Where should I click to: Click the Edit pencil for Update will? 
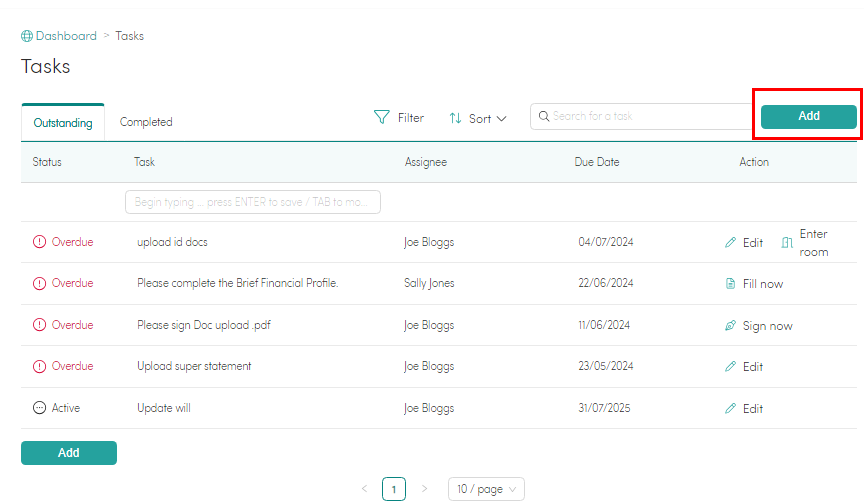[730, 408]
